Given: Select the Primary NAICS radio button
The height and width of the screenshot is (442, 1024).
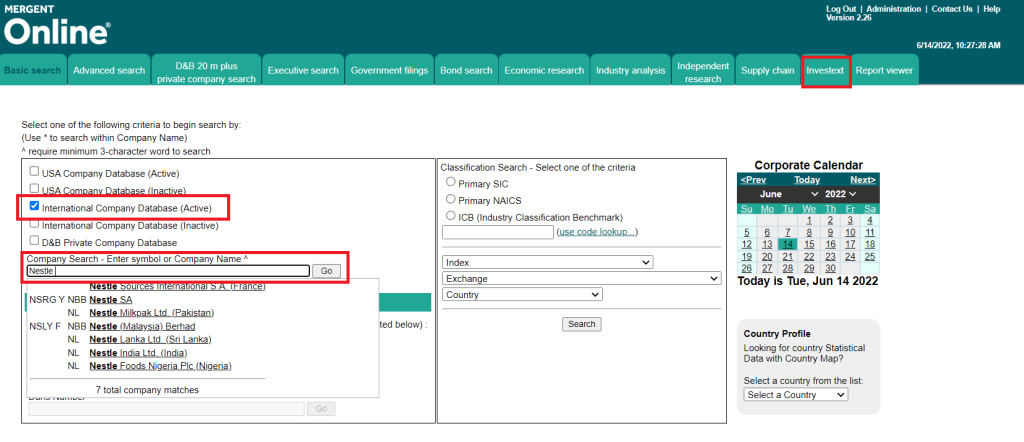Looking at the screenshot, I should pos(451,198).
